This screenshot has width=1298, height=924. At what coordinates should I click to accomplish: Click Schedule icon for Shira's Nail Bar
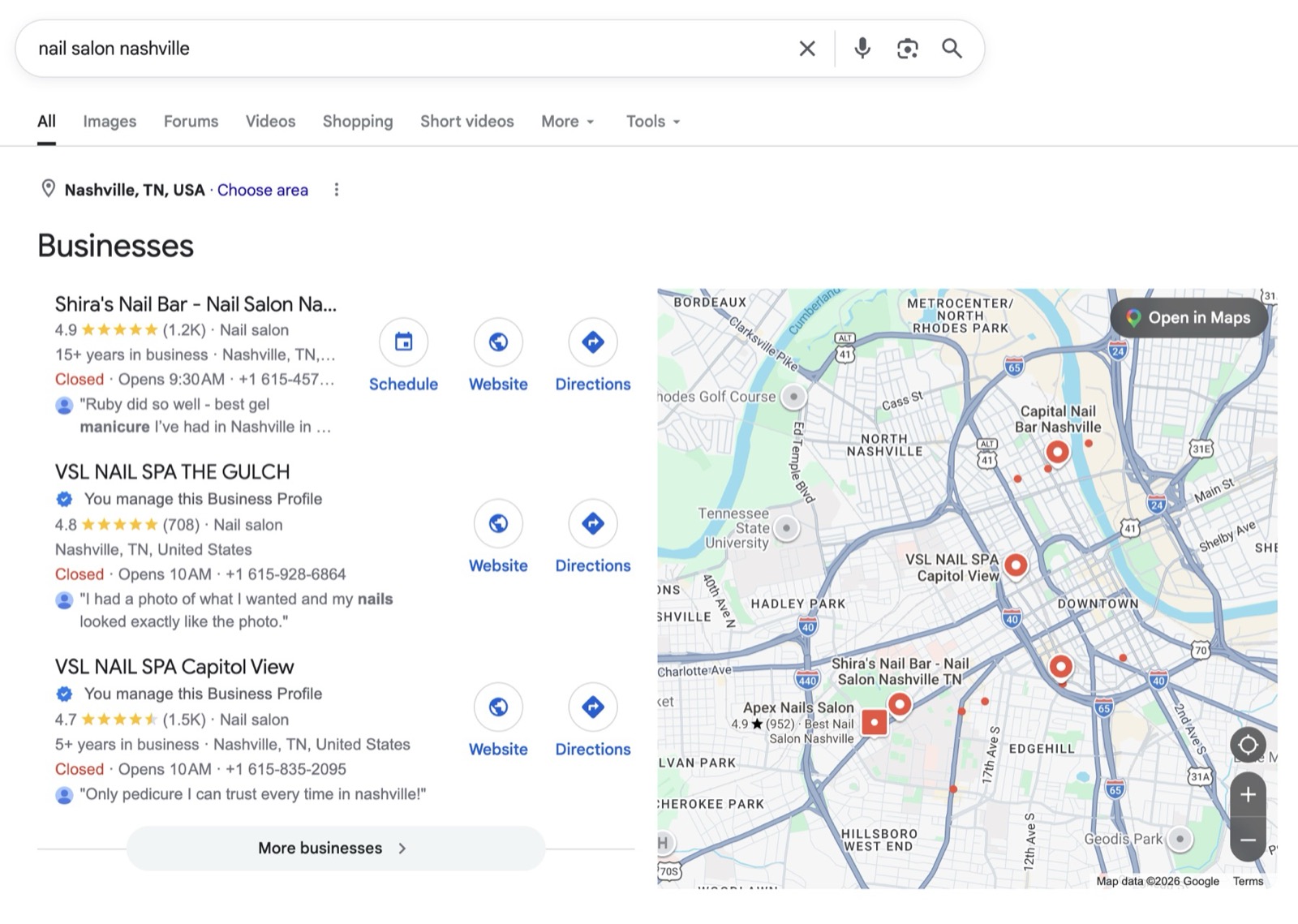point(403,342)
